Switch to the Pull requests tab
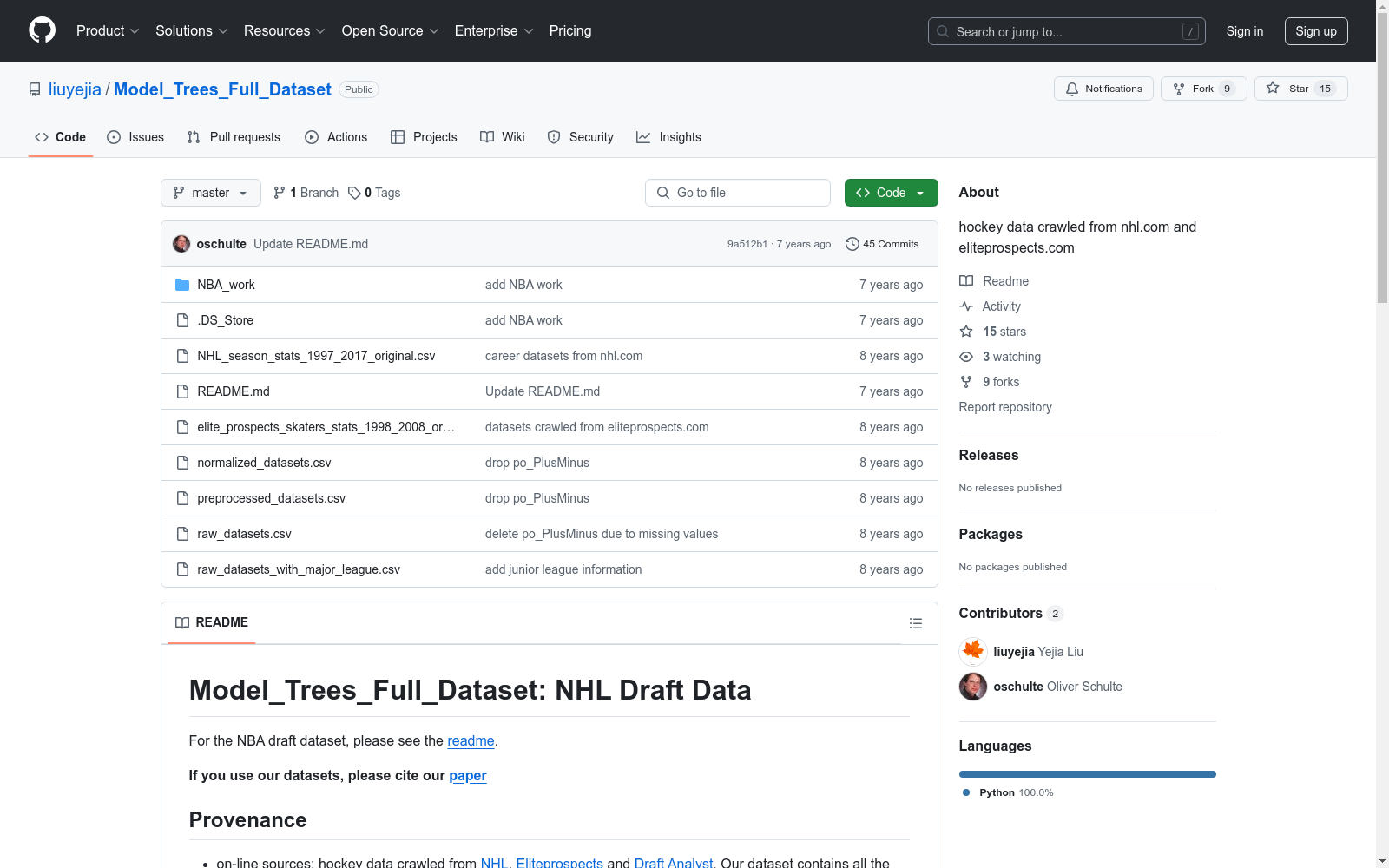1389x868 pixels. click(234, 137)
